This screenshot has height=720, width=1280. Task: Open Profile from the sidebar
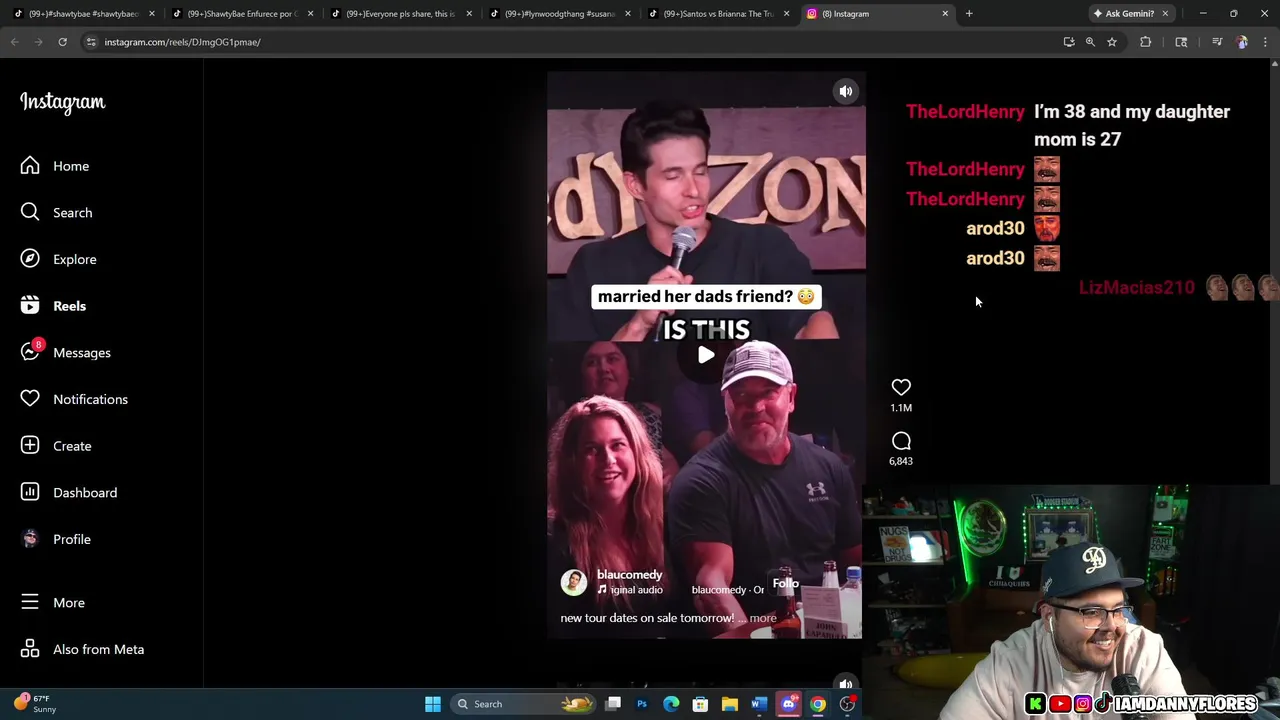(x=56, y=539)
